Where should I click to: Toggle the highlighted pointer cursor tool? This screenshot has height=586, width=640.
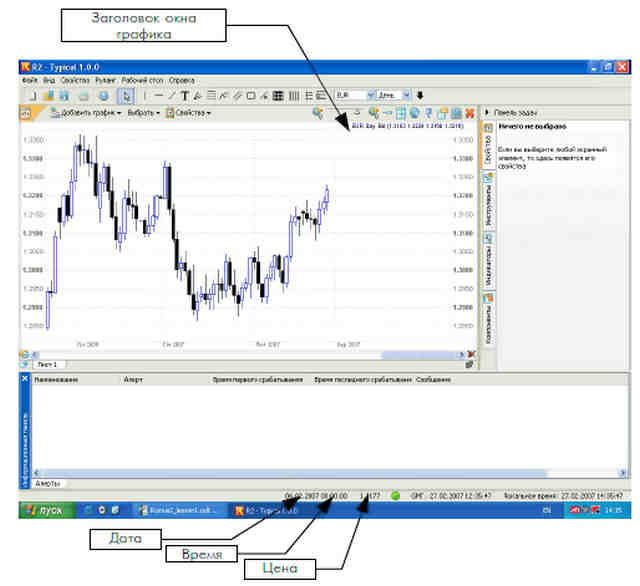(126, 96)
